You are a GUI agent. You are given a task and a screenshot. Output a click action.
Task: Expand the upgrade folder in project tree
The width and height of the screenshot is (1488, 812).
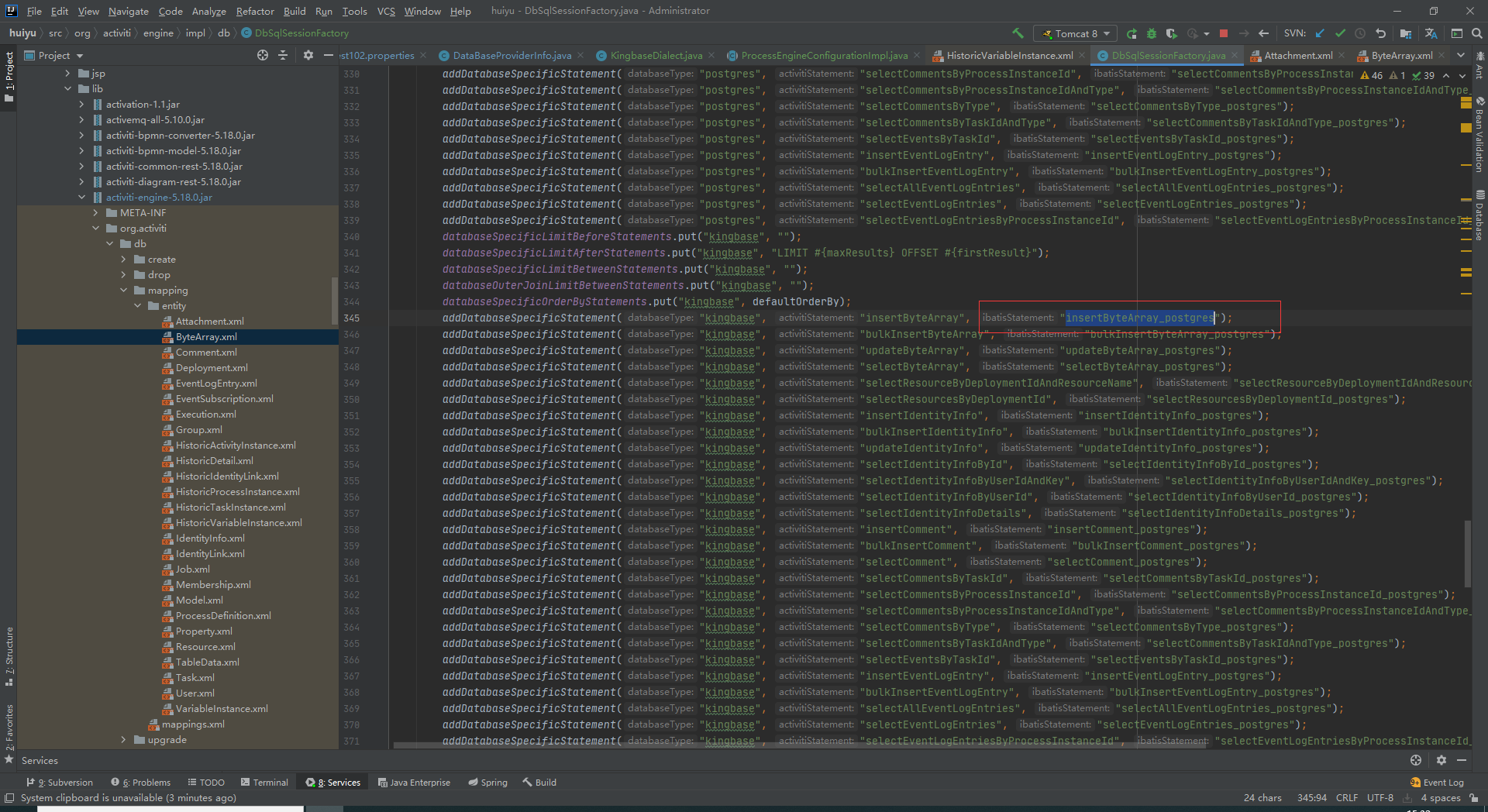coord(122,739)
